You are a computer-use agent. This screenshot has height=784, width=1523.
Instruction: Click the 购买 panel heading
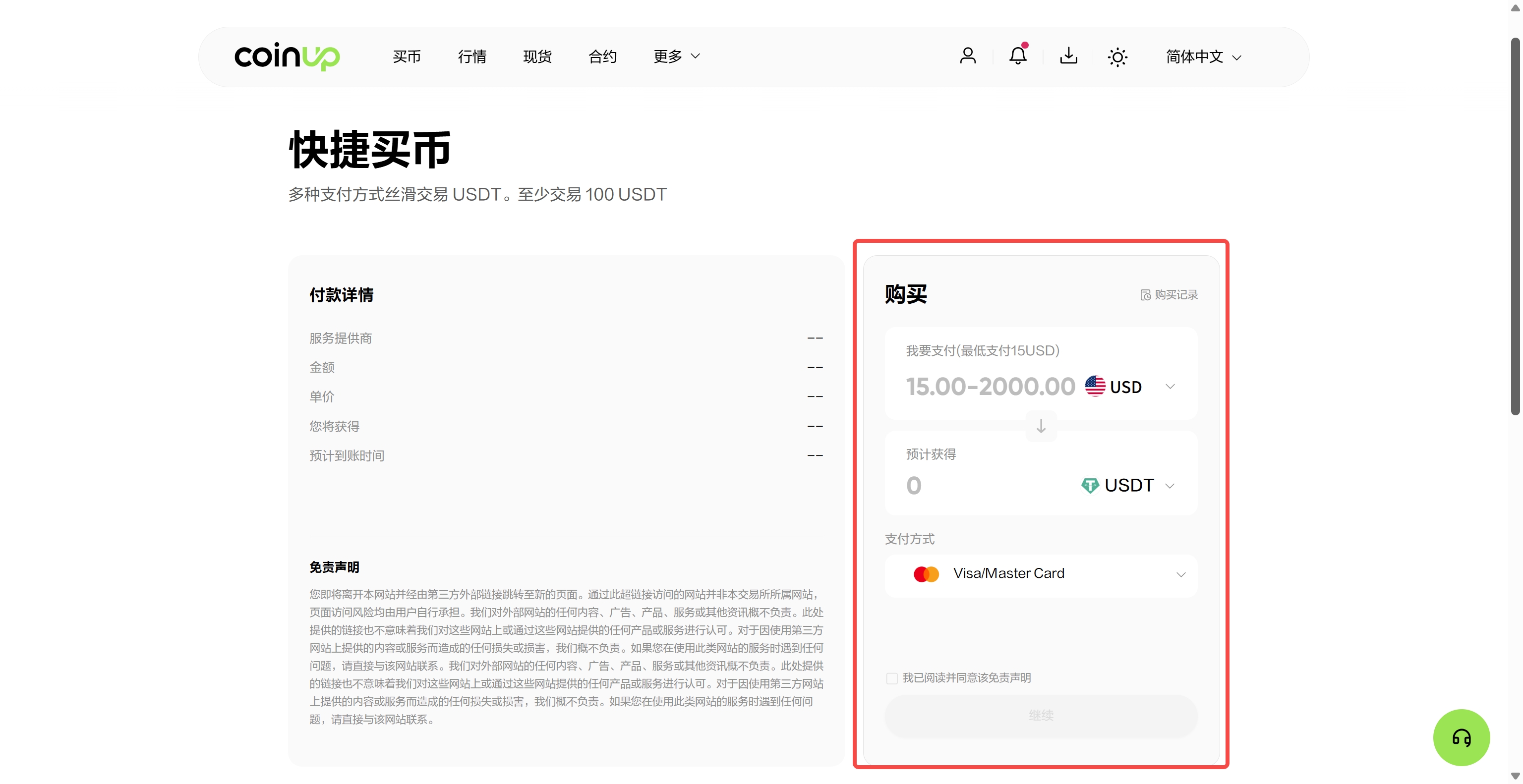(x=905, y=294)
